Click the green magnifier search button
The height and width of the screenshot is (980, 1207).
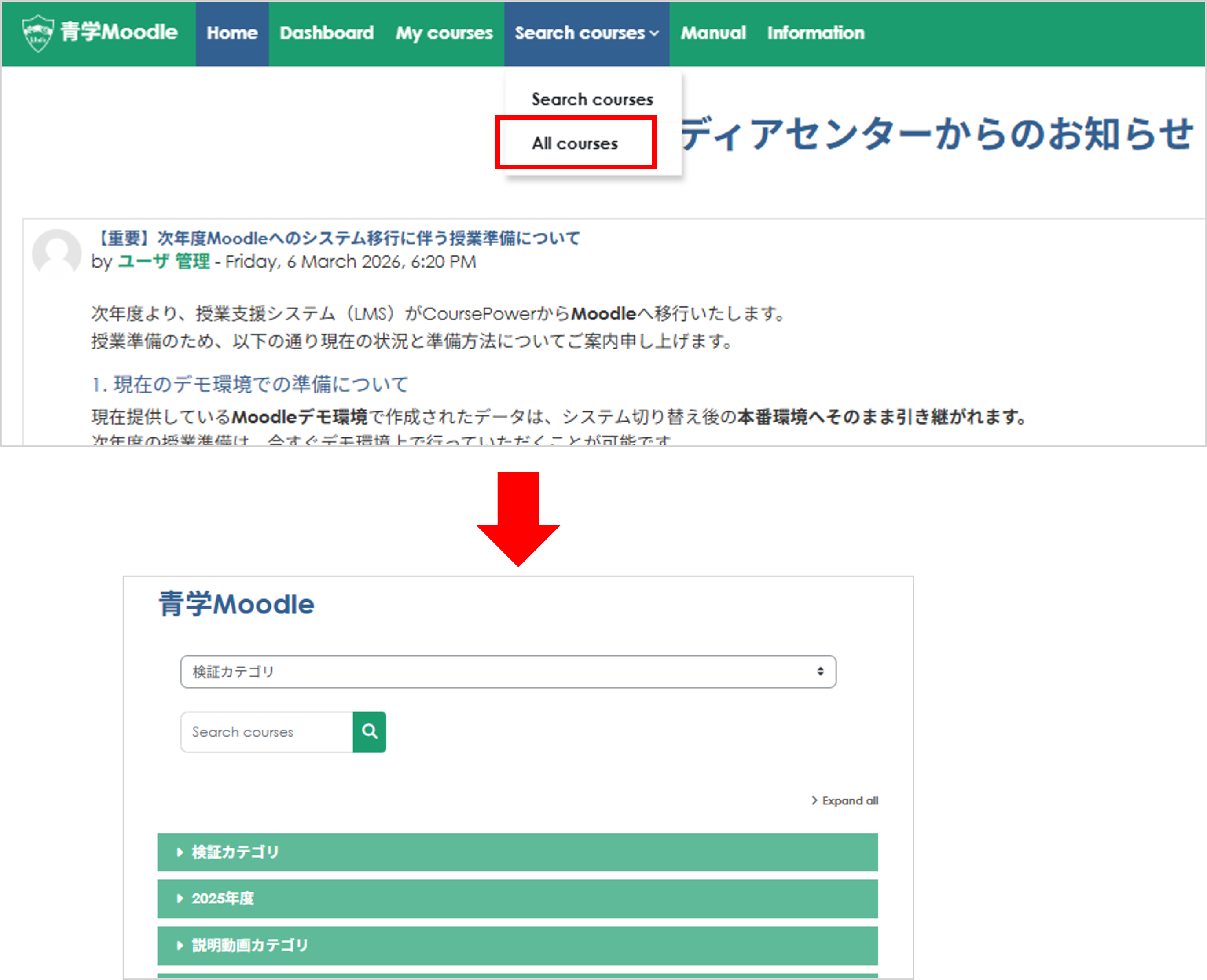tap(369, 732)
